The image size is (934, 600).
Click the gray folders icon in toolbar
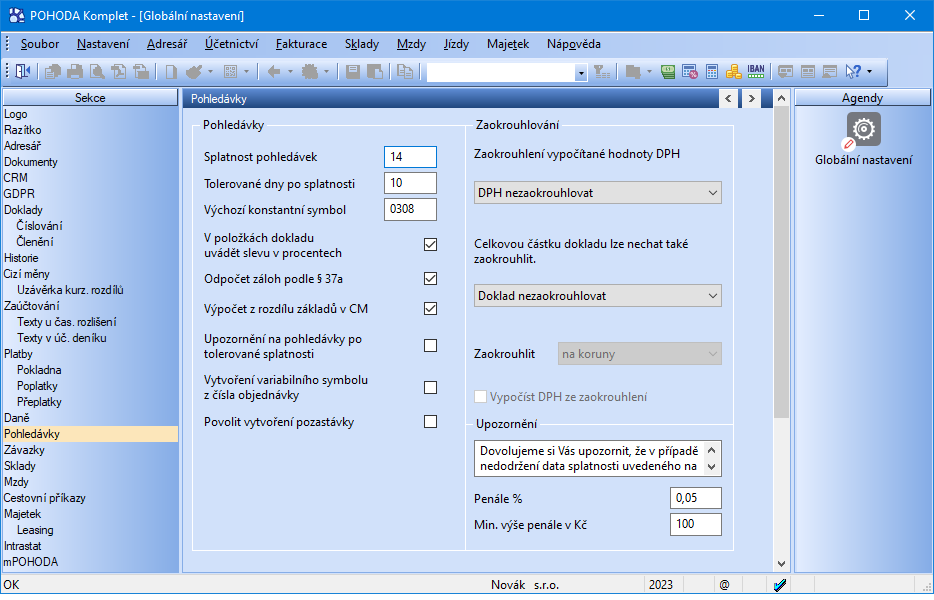pyautogui.click(x=633, y=72)
